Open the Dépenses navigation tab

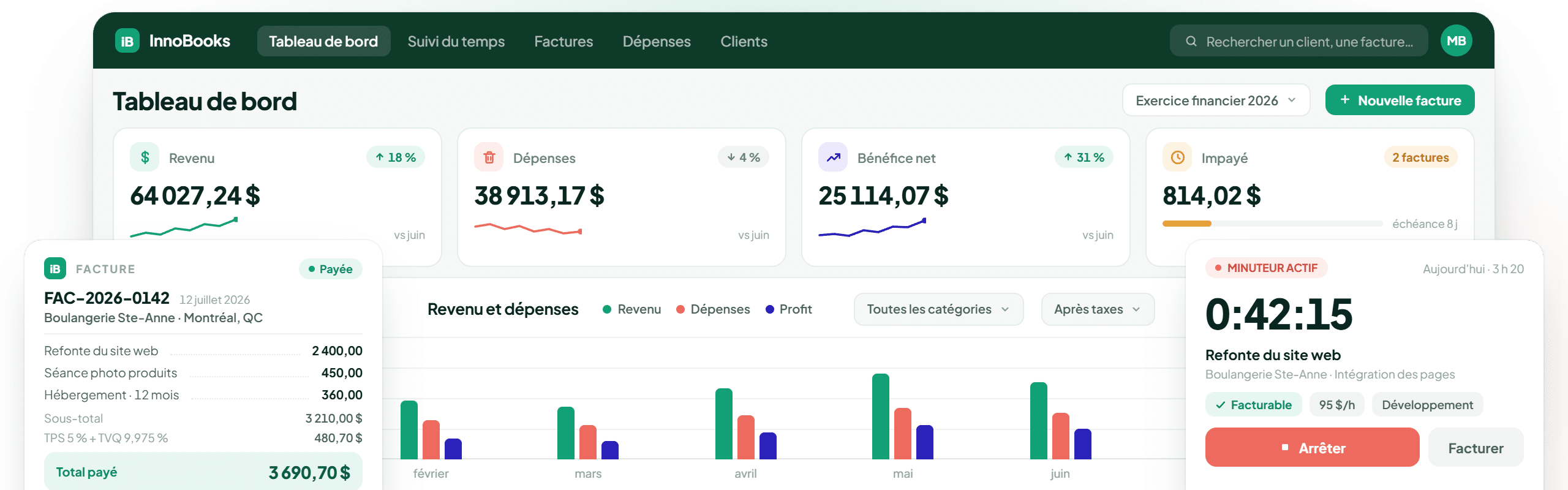point(657,41)
